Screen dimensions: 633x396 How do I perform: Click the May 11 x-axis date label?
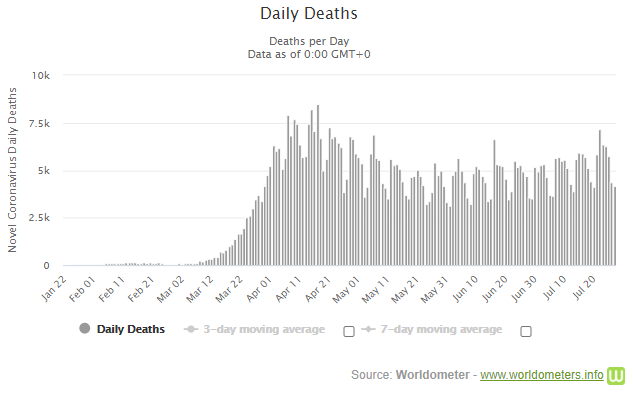(x=376, y=289)
